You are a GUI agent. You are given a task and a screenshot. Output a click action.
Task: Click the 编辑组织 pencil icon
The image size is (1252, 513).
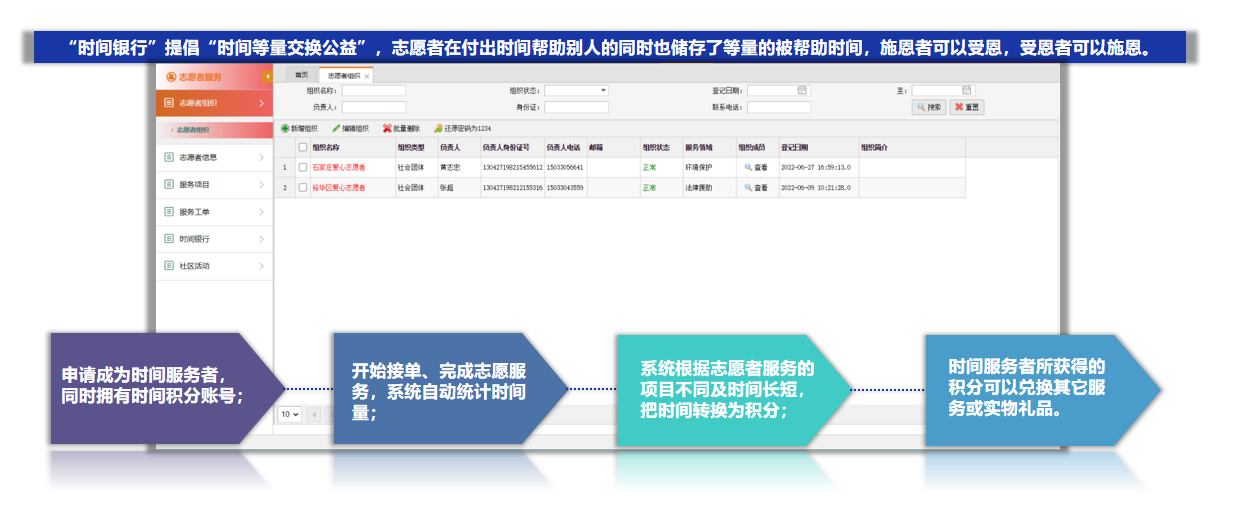[x=336, y=129]
